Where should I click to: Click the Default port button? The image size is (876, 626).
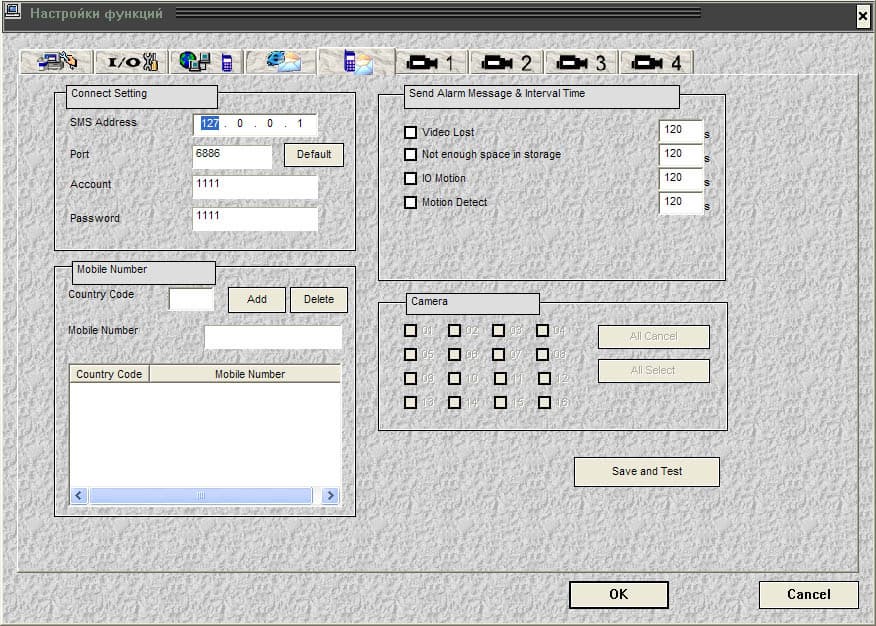coord(313,155)
